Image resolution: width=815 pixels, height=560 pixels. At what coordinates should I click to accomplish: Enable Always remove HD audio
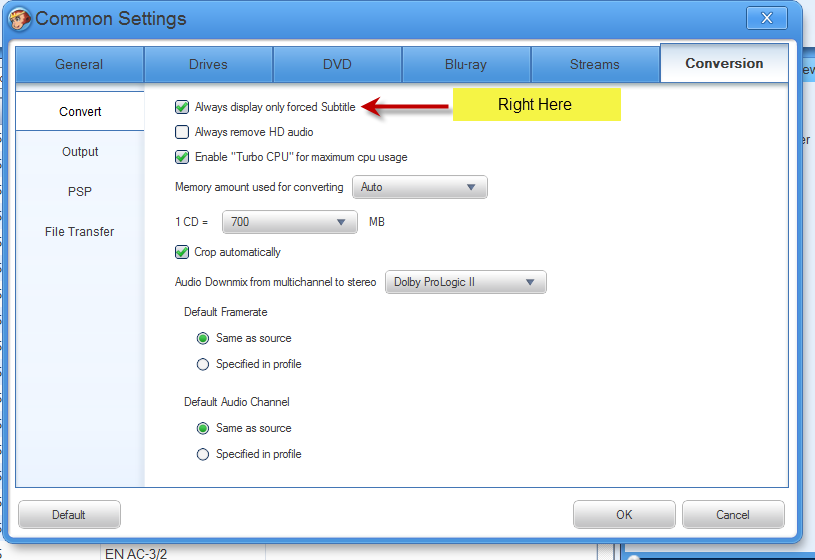pos(181,132)
